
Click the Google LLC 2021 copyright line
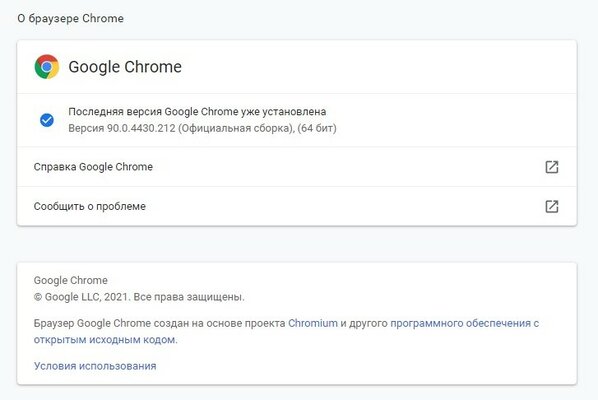pos(139,297)
